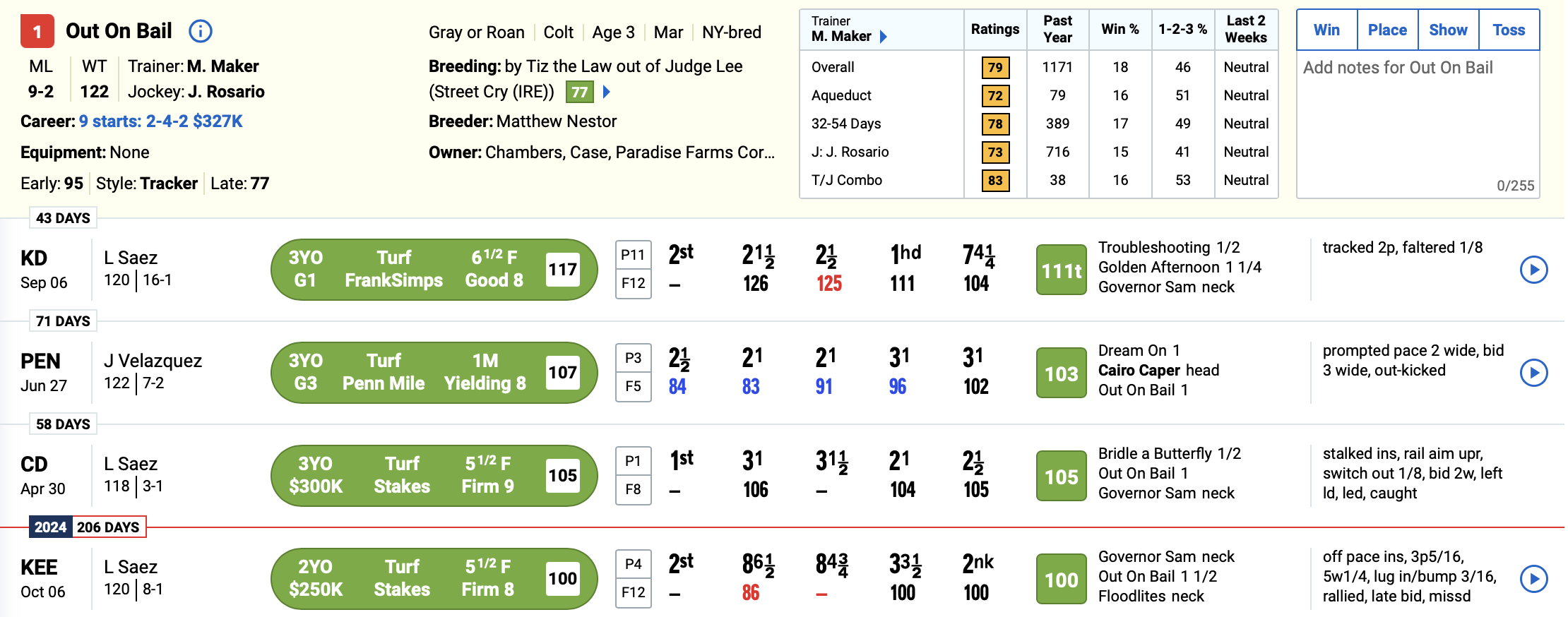Screen dimensions: 1568x617
Task: Select the Show pick tab
Action: [x=1448, y=30]
